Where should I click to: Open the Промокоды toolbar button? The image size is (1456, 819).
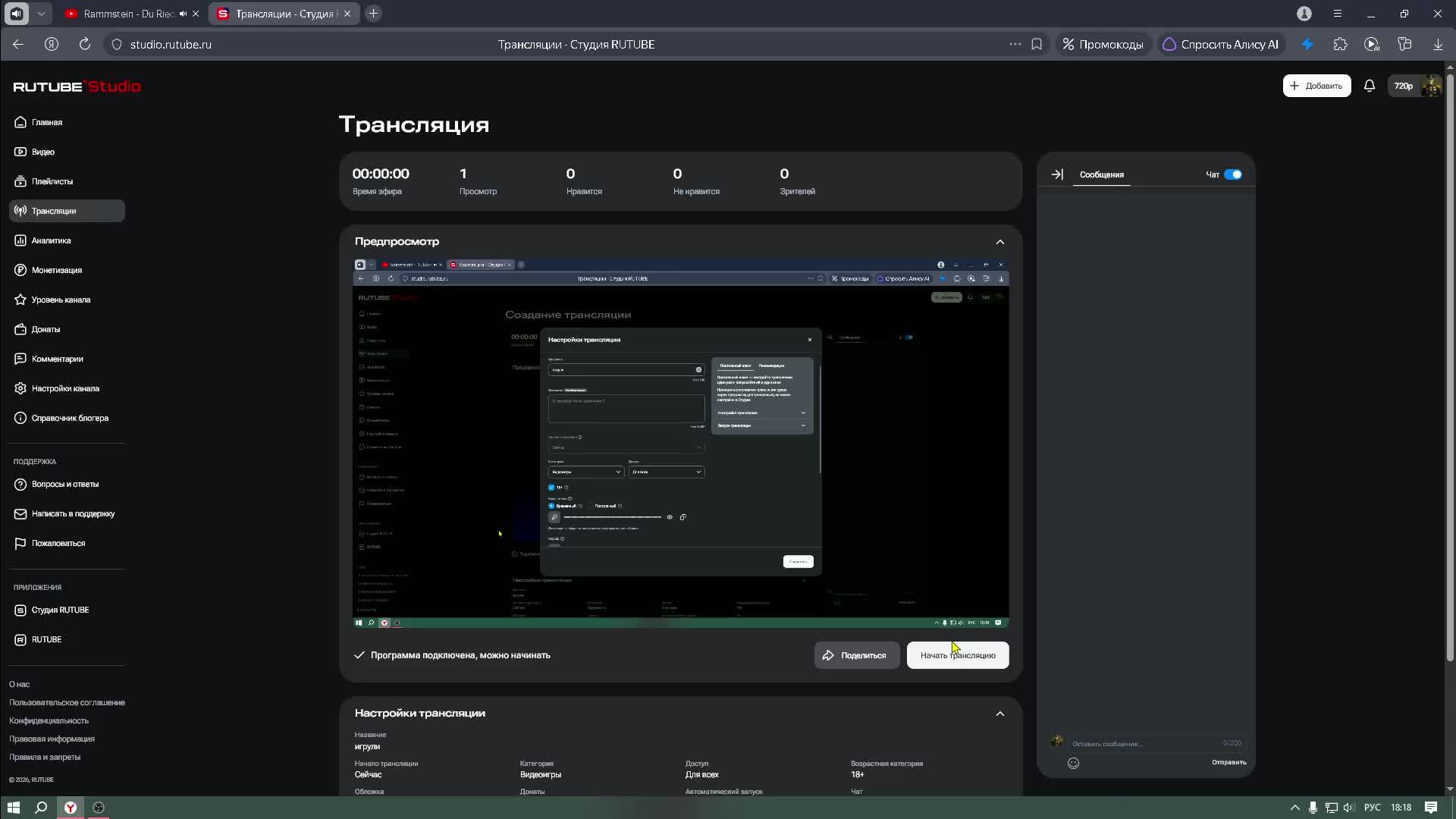pyautogui.click(x=1103, y=44)
